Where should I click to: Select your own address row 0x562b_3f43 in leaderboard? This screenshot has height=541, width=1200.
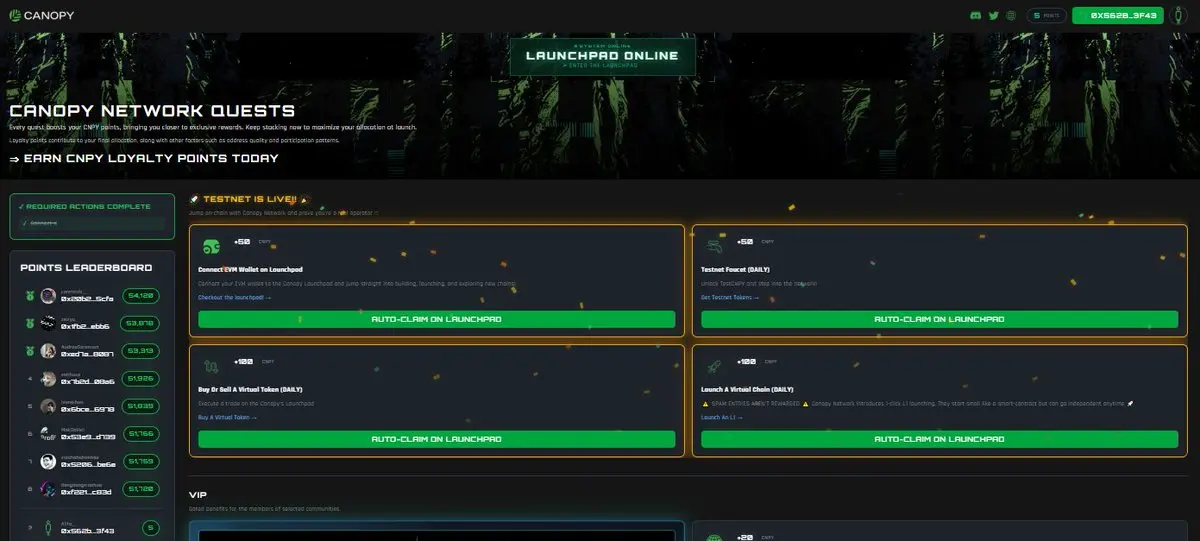coord(88,530)
